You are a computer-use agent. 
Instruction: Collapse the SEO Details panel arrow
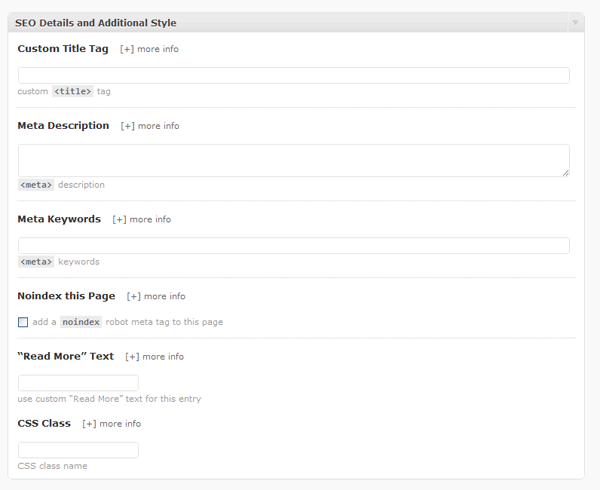[575, 22]
